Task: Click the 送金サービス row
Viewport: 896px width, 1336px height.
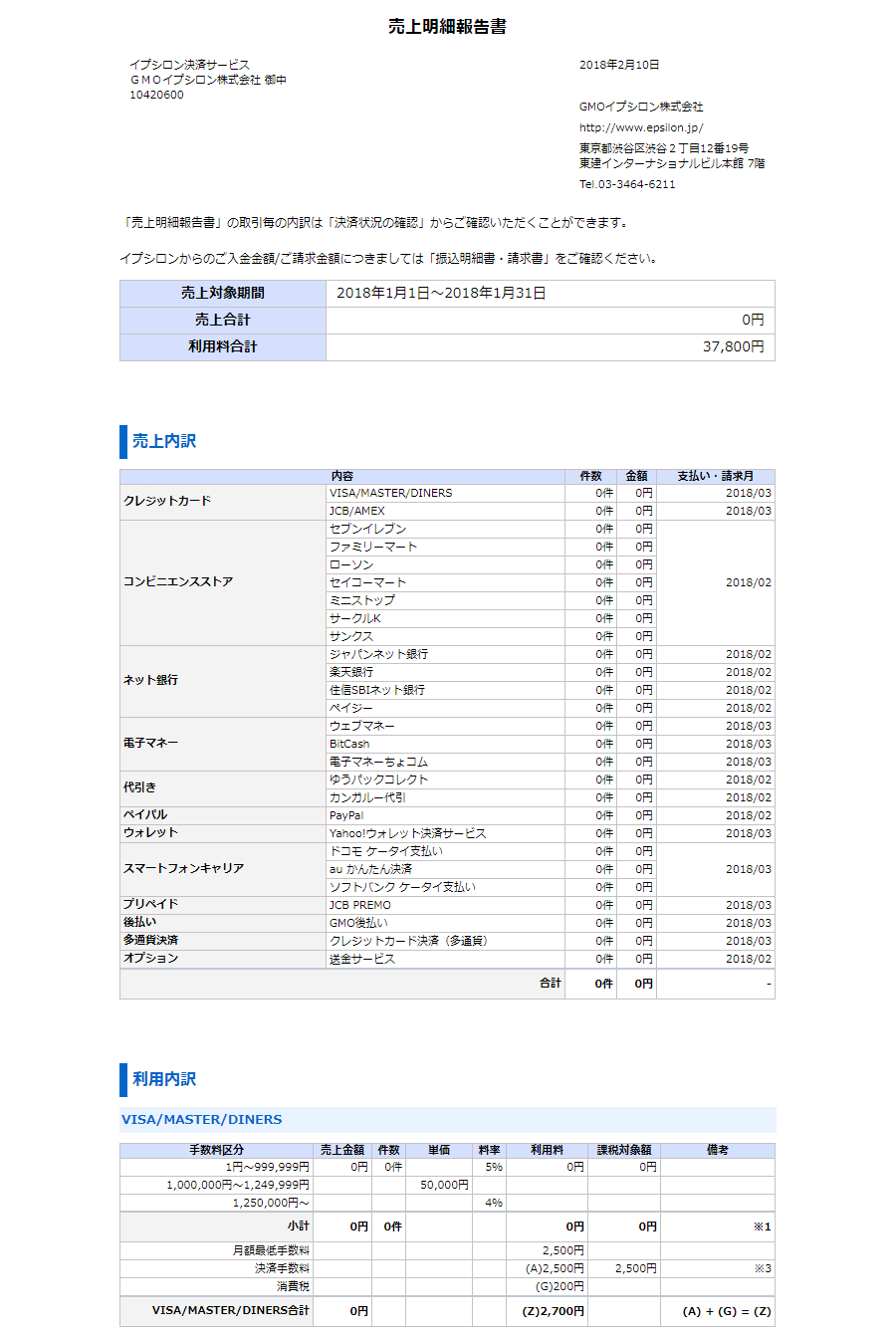Action: click(x=551, y=960)
